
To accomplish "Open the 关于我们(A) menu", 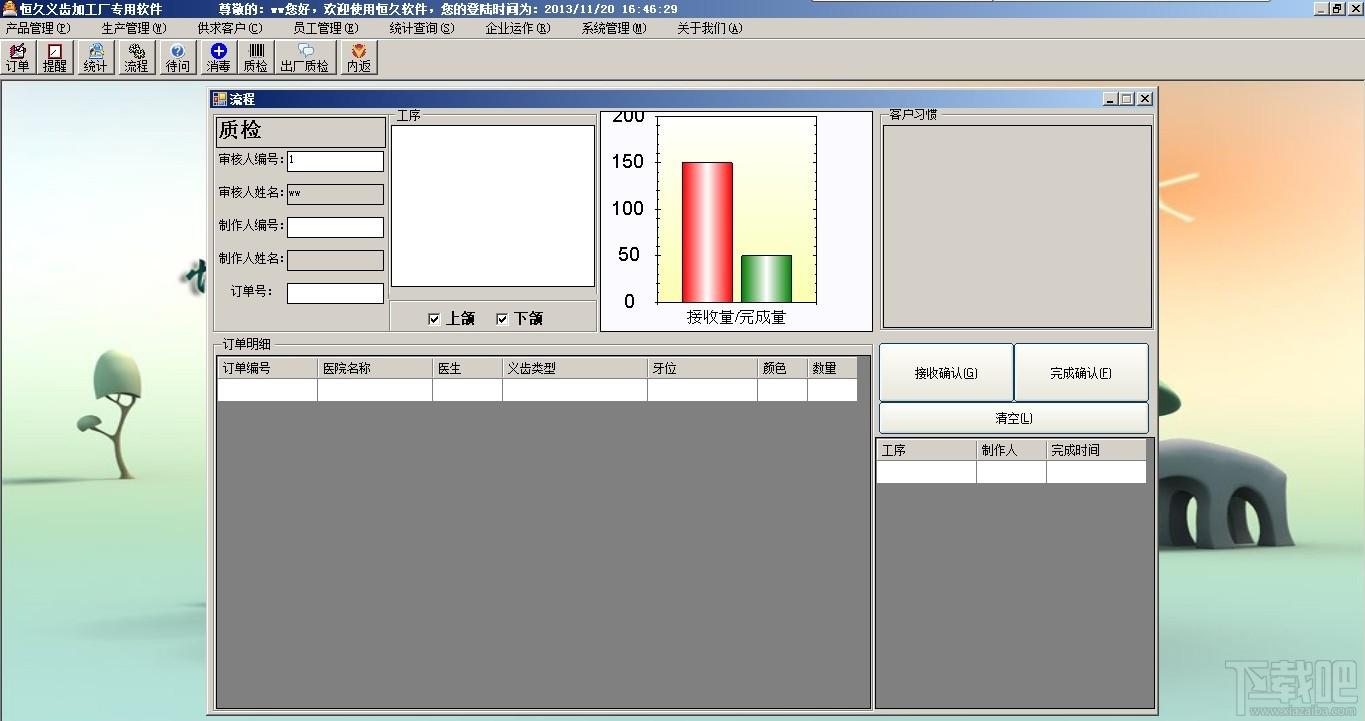I will [709, 28].
